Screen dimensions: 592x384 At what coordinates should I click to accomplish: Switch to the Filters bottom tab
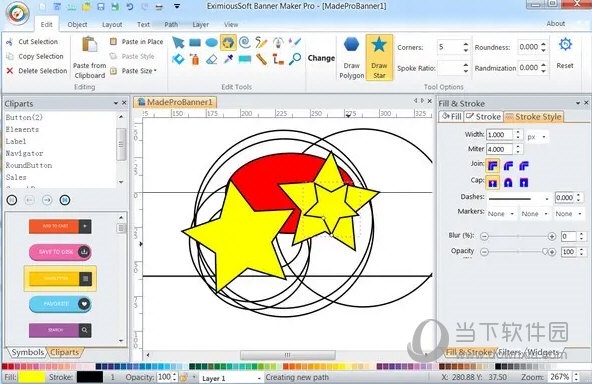point(510,352)
